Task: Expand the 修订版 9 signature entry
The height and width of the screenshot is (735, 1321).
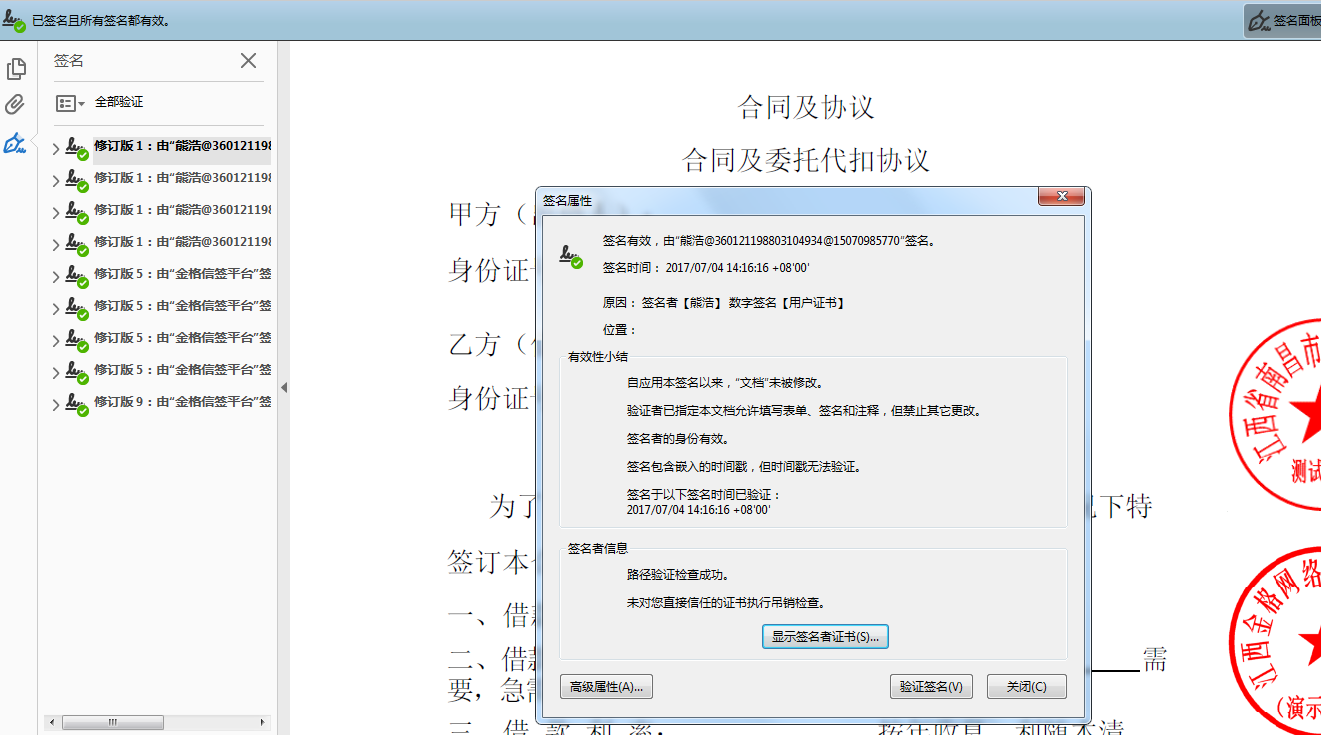Action: point(55,404)
